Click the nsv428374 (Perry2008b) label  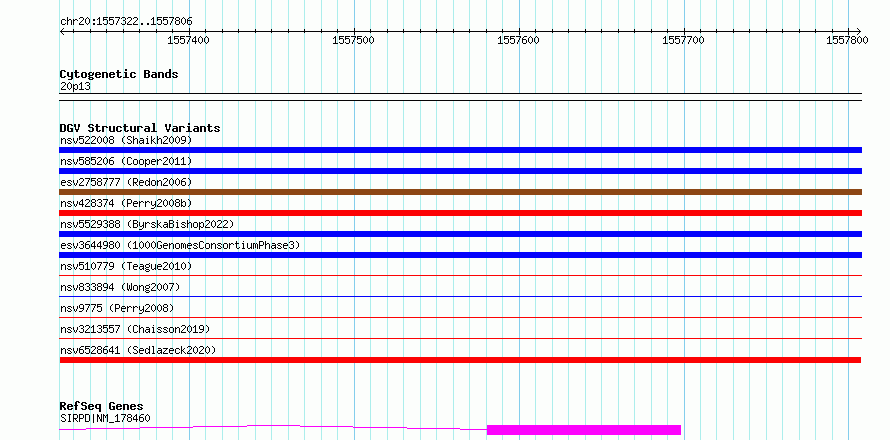click(x=126, y=203)
